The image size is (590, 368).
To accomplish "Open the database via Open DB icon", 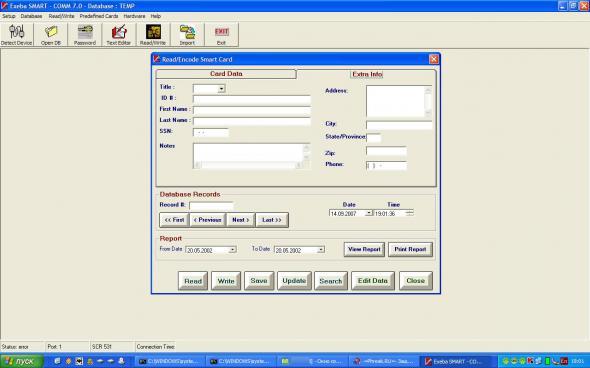I will pos(51,35).
